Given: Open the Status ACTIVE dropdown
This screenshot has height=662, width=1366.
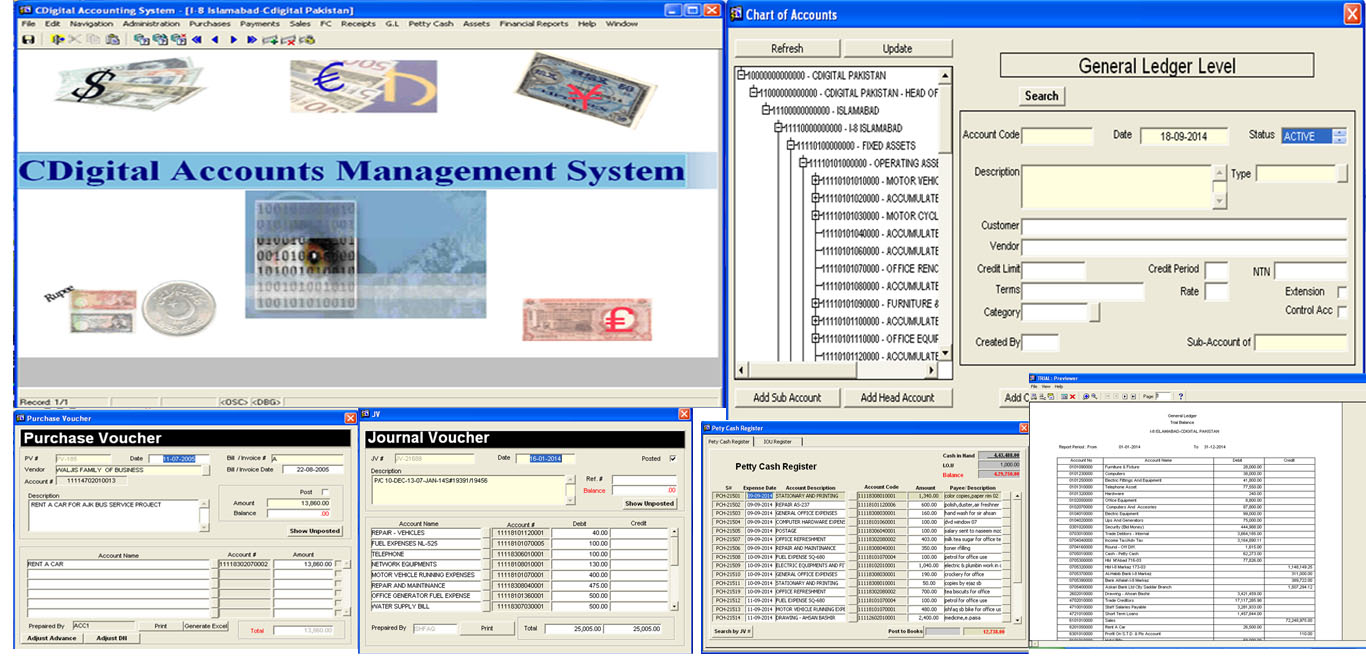Looking at the screenshot, I should [1340, 136].
